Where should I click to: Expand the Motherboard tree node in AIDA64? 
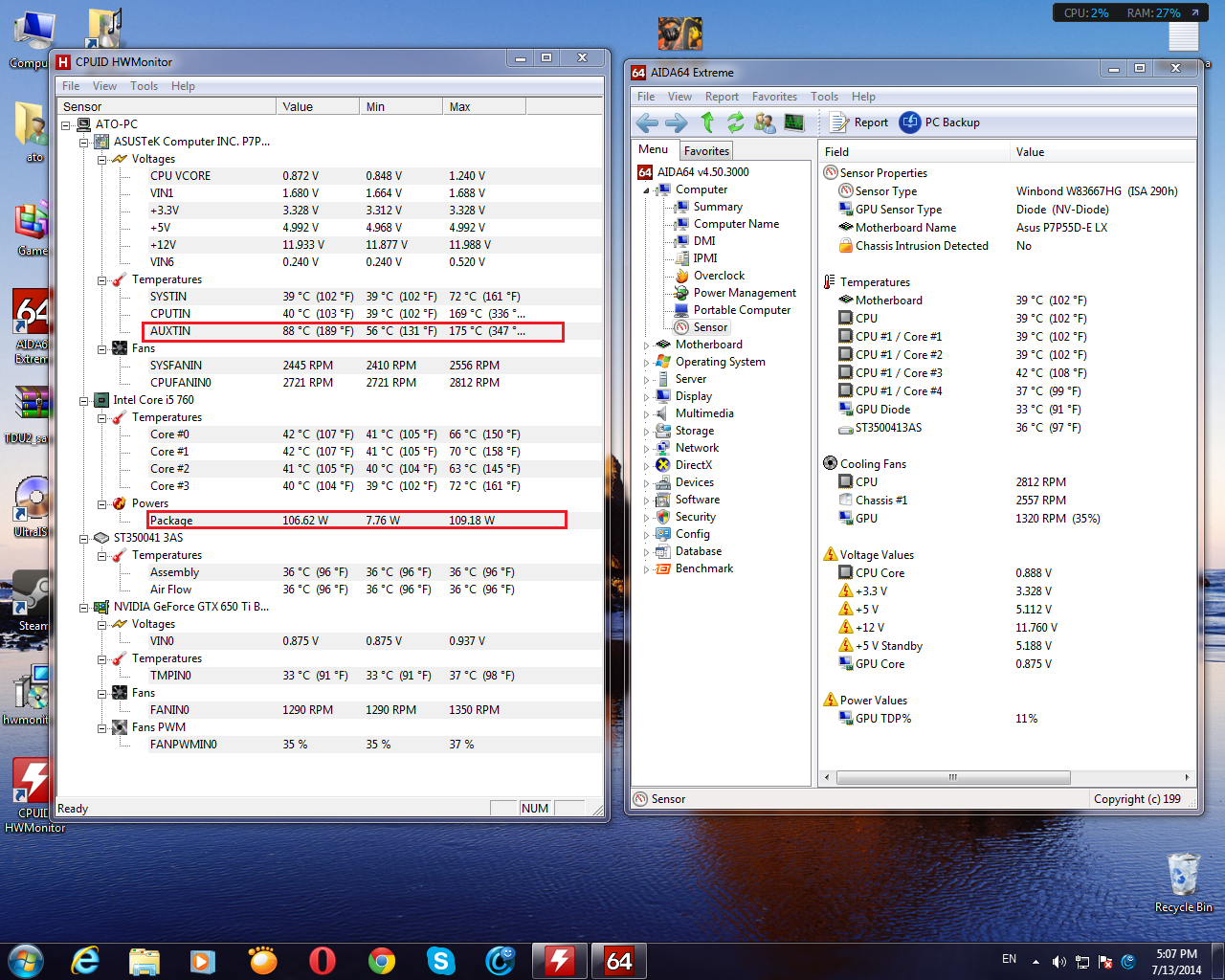pyautogui.click(x=647, y=345)
